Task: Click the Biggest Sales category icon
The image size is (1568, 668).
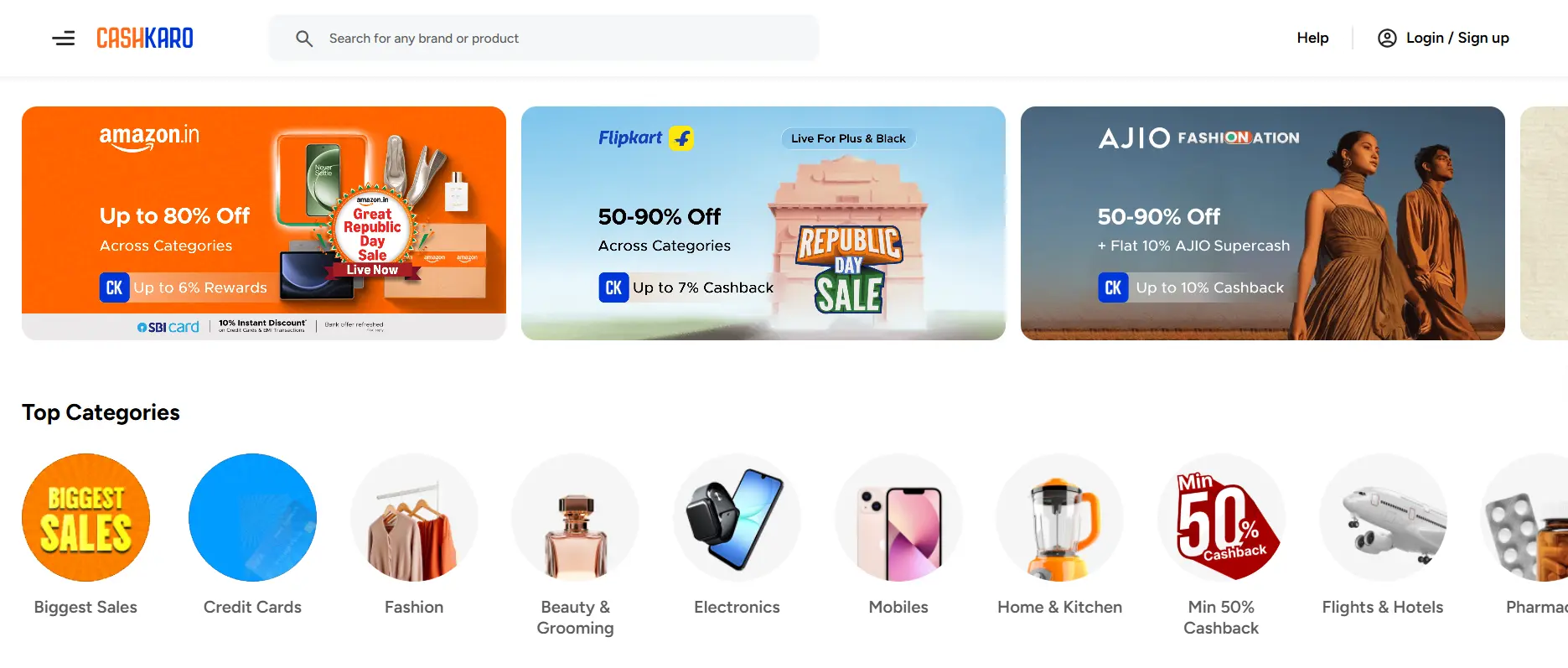Action: pyautogui.click(x=85, y=517)
